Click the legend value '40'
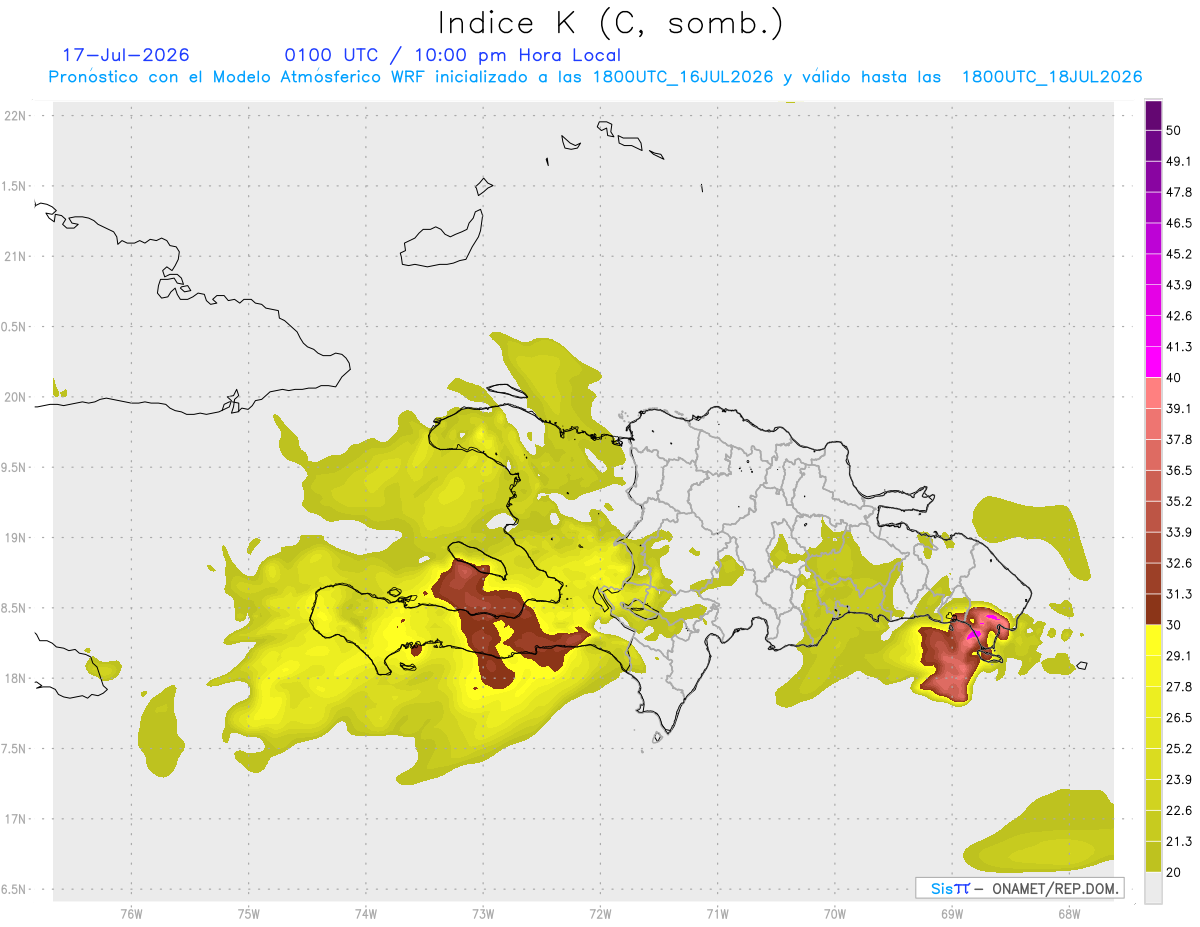The width and height of the screenshot is (1200, 927). point(1175,378)
